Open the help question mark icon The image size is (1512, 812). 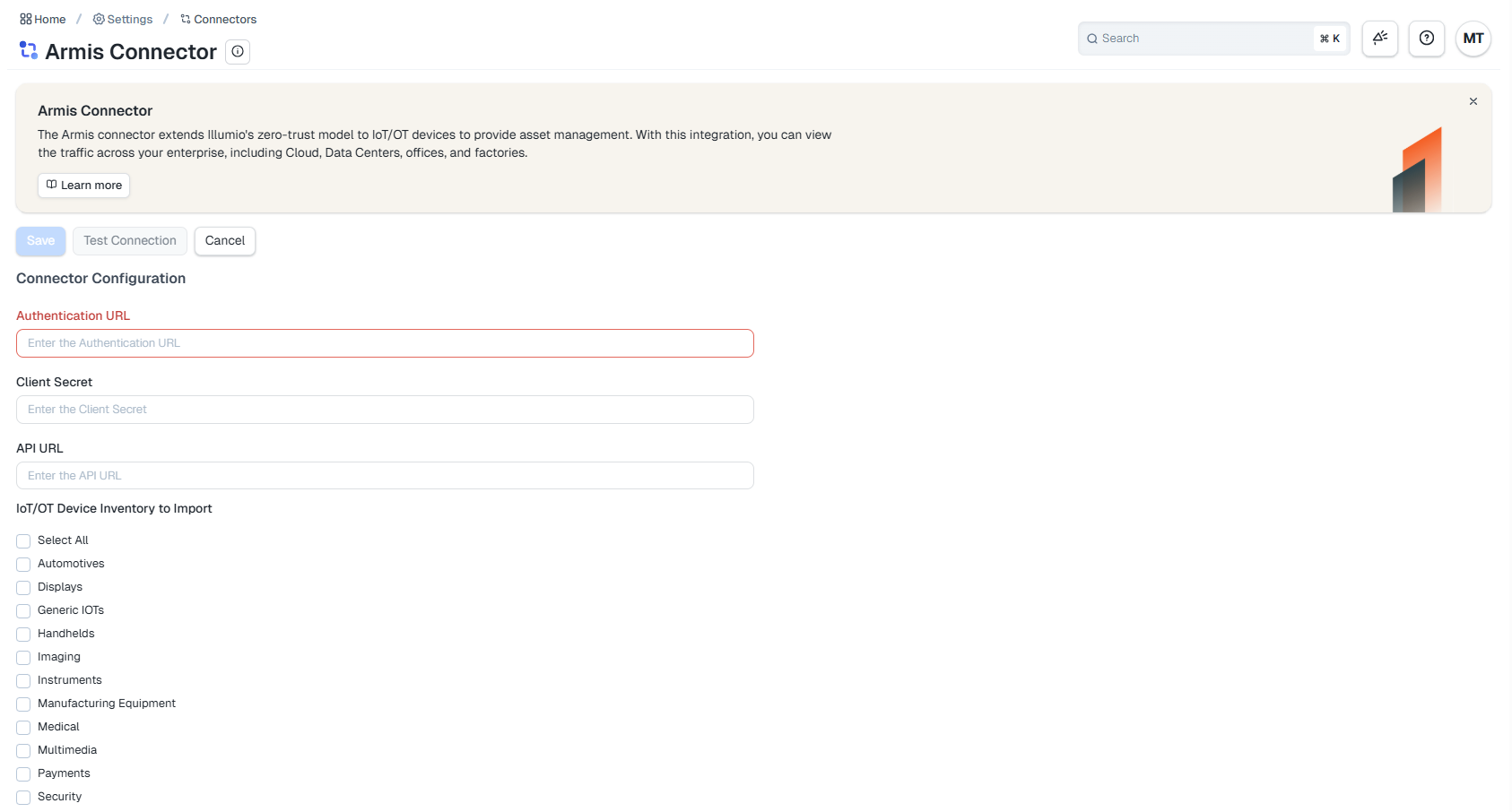click(x=1427, y=39)
